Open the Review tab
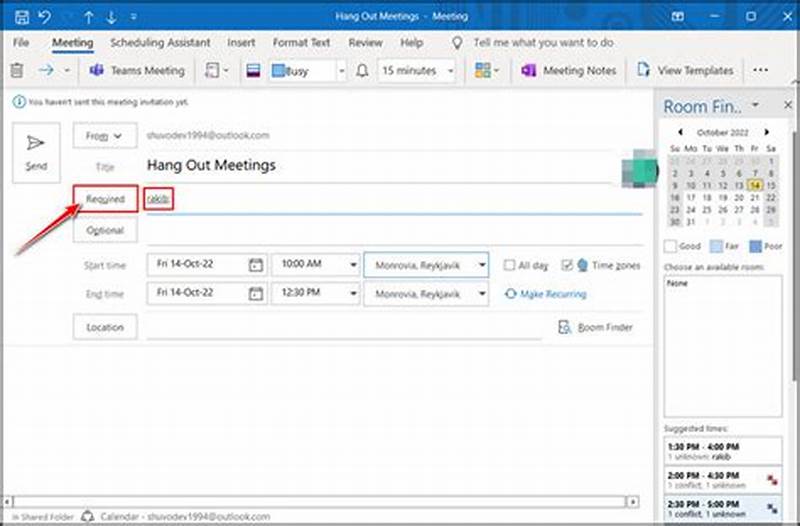The width and height of the screenshot is (800, 526). point(365,42)
